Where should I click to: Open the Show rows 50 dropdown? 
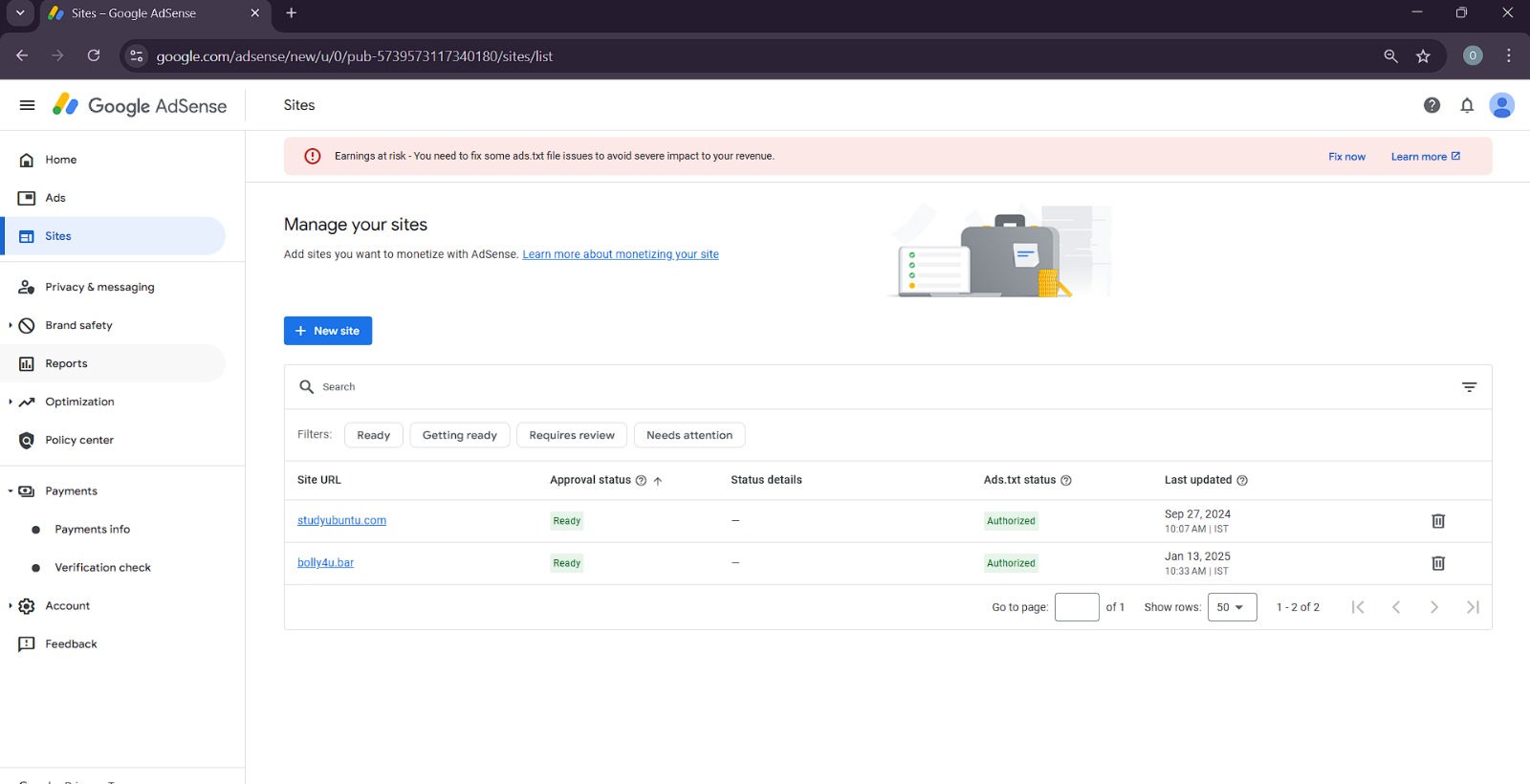(1232, 607)
